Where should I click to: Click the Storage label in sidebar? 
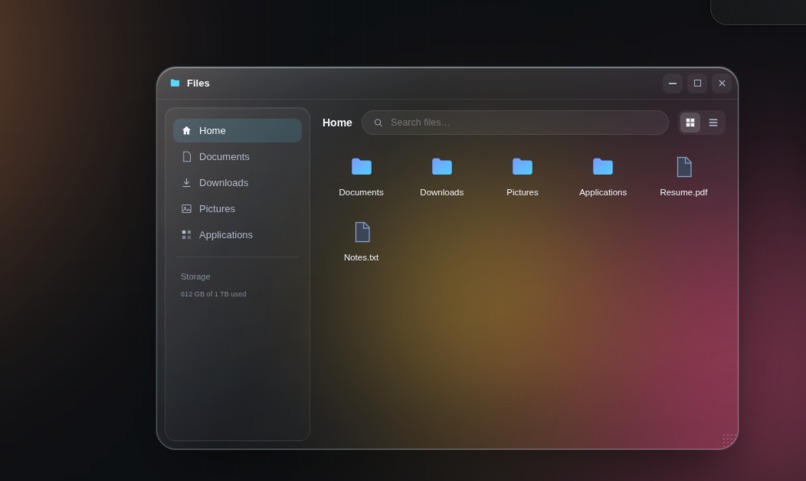point(195,276)
